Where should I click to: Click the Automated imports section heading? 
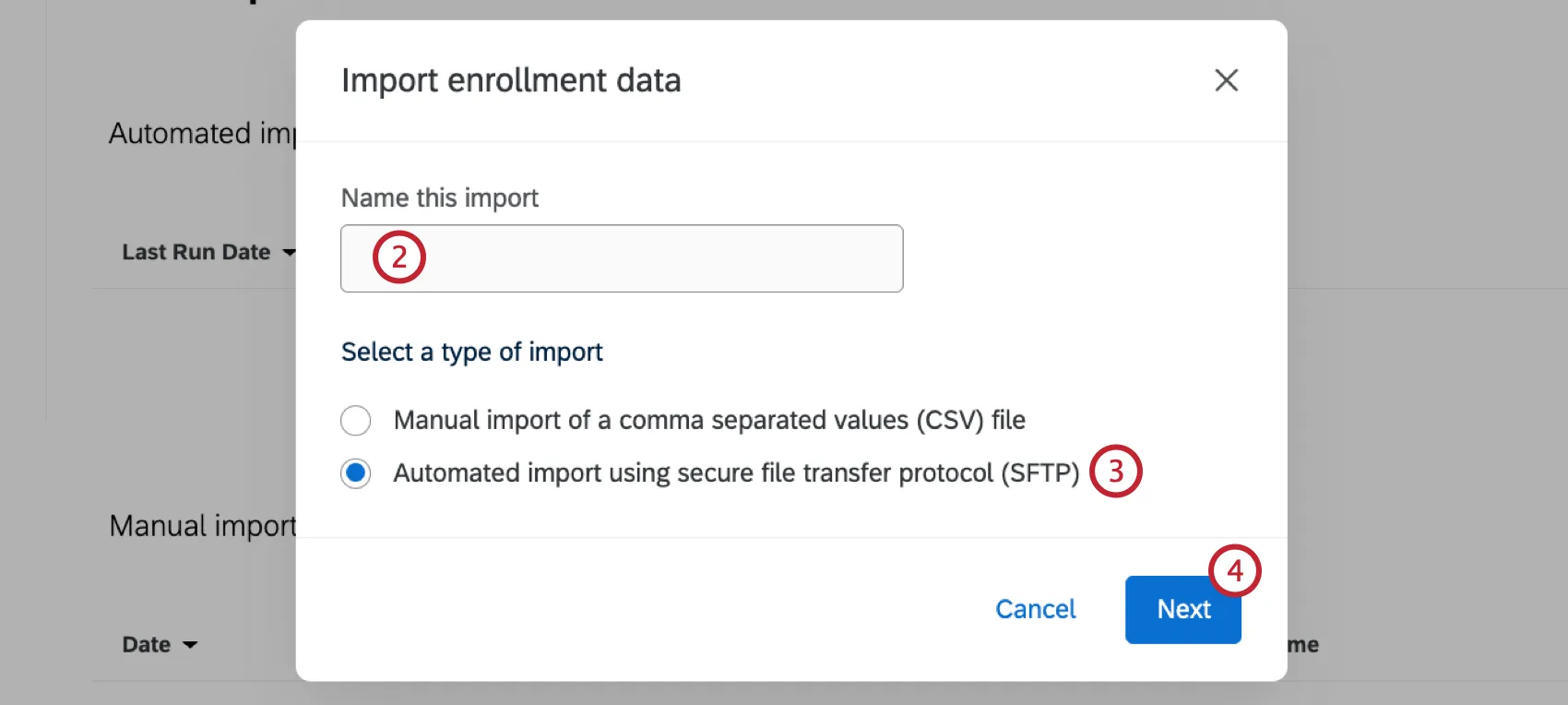[201, 133]
